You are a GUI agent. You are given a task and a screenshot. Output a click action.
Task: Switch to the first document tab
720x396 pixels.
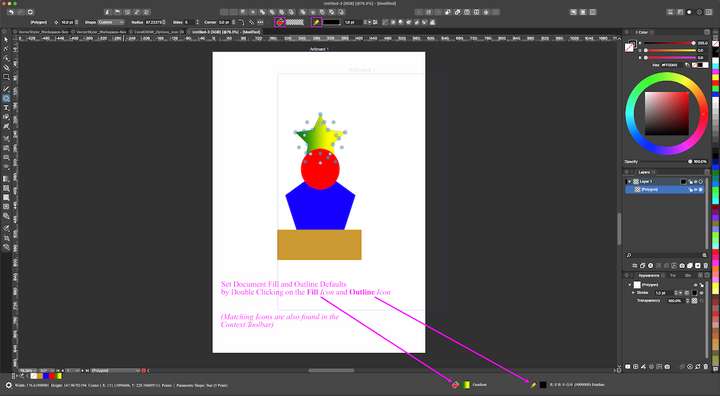[x=42, y=32]
